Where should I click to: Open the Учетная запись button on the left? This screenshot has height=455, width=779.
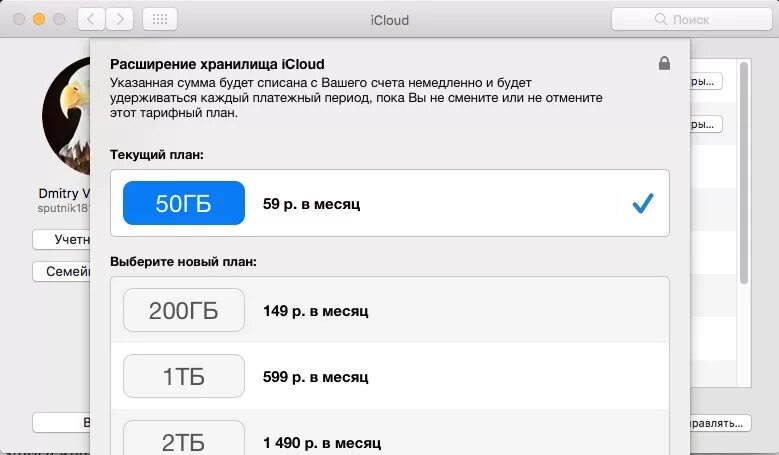click(61, 239)
